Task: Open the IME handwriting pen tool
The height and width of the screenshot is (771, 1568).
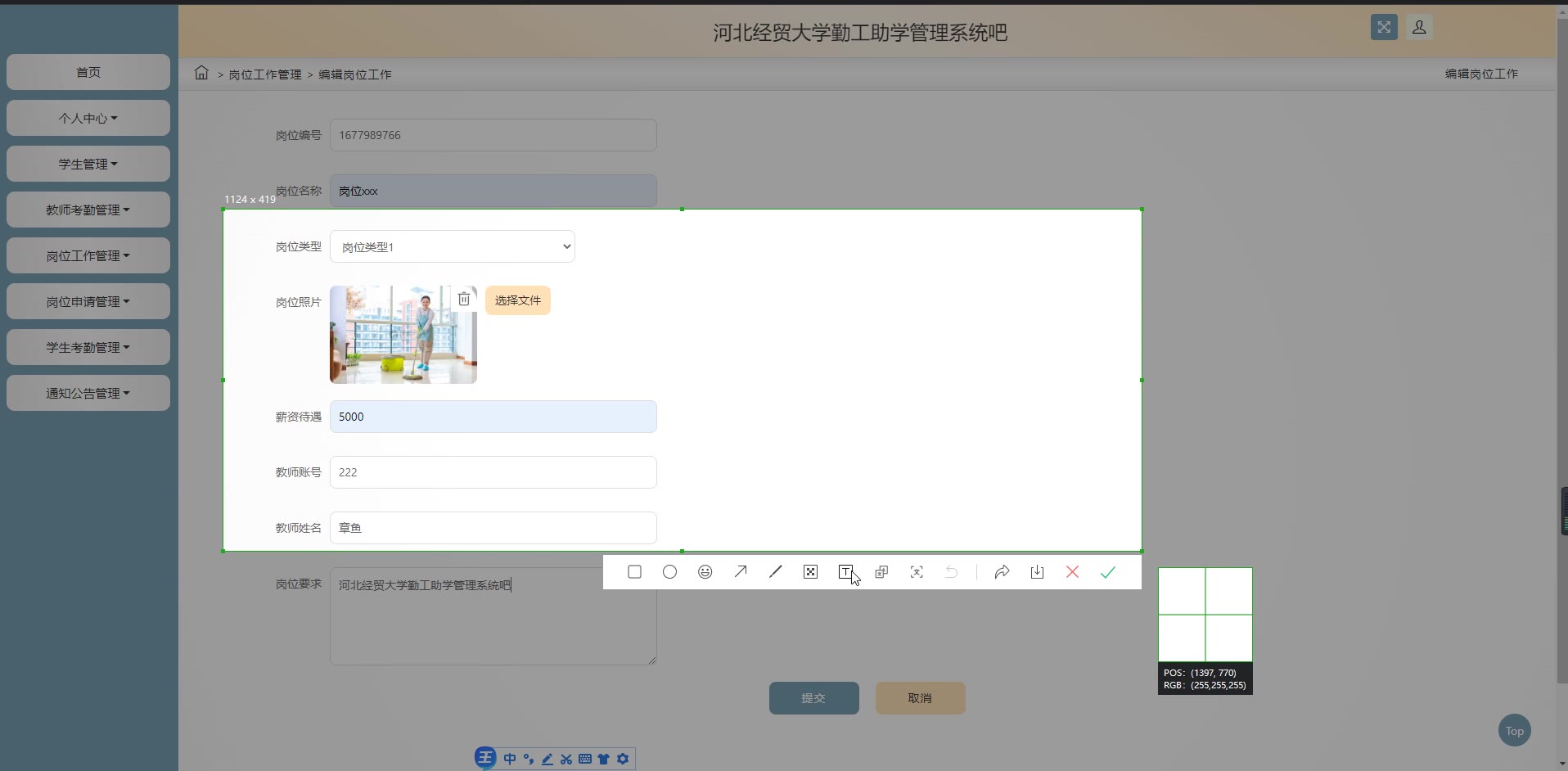Action: point(547,759)
